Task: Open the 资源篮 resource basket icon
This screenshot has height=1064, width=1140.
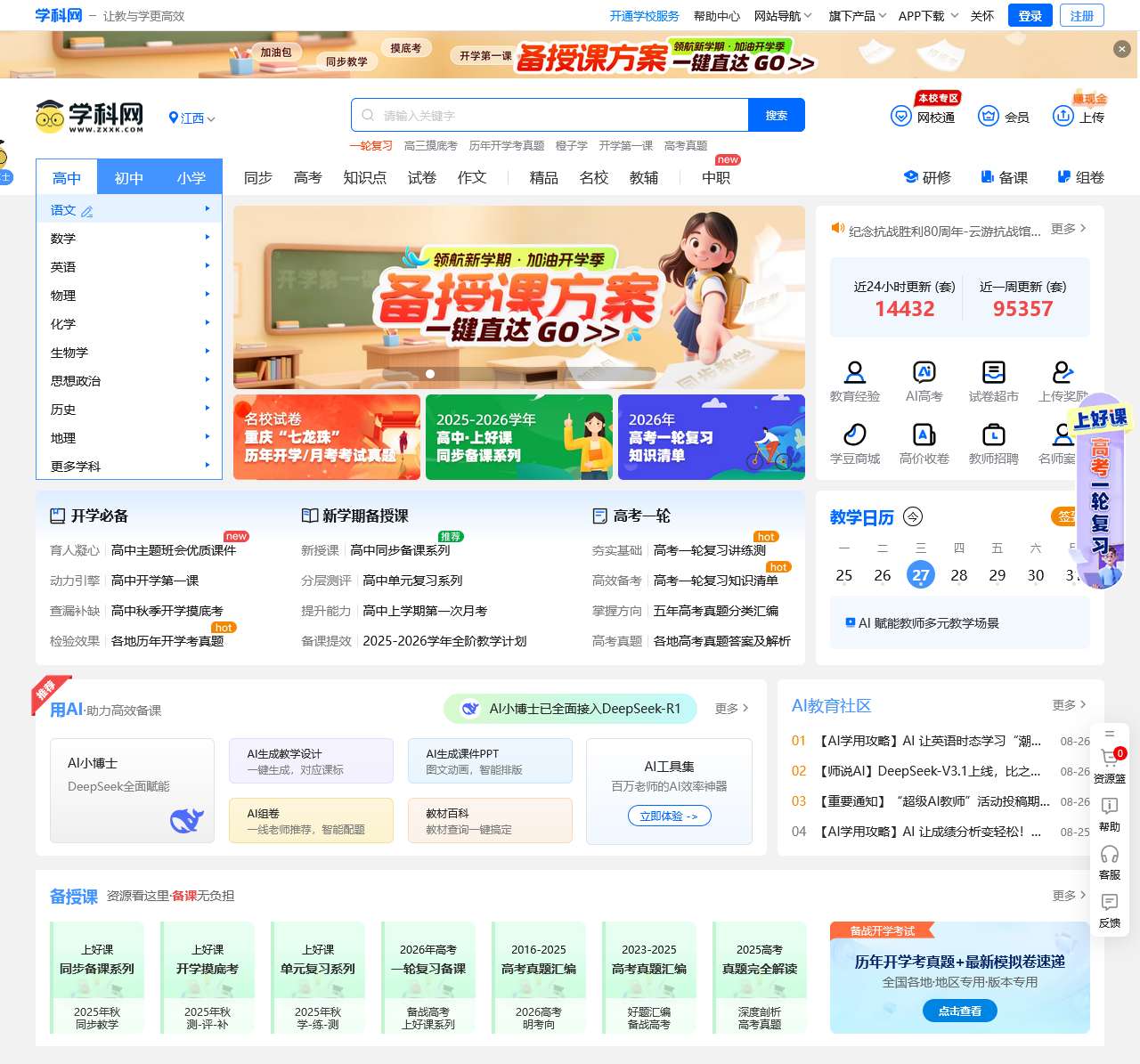Action: 1109,757
